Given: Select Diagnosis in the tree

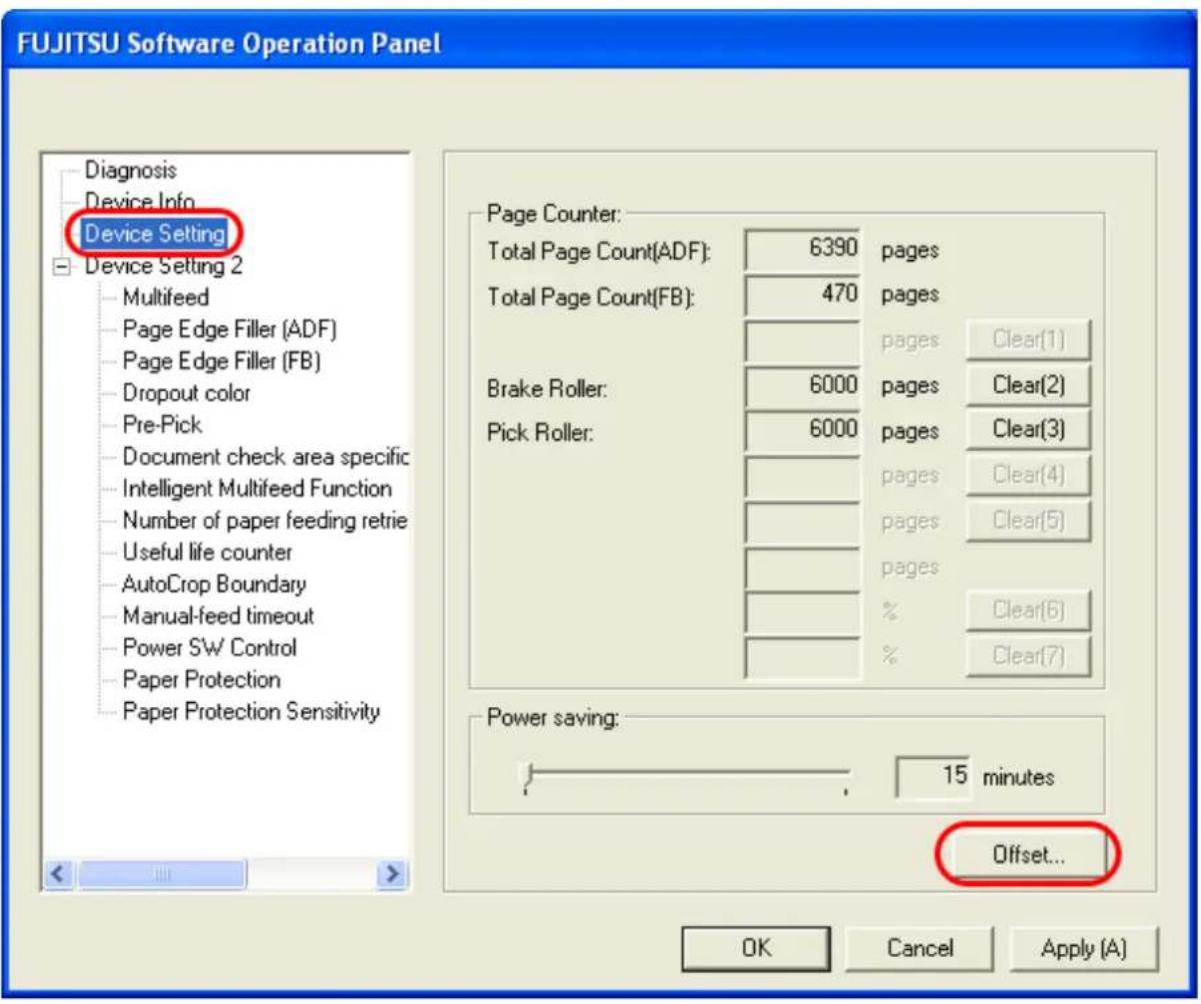Looking at the screenshot, I should point(130,171).
